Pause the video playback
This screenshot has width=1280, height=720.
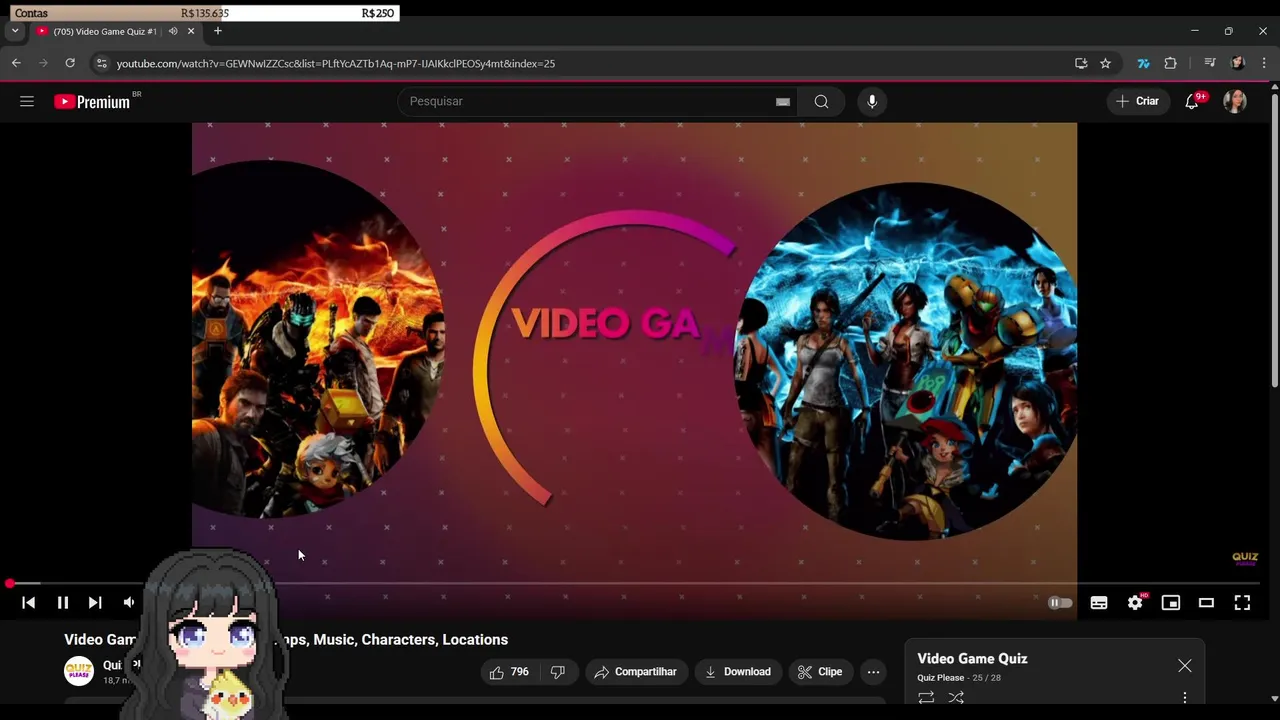(62, 602)
